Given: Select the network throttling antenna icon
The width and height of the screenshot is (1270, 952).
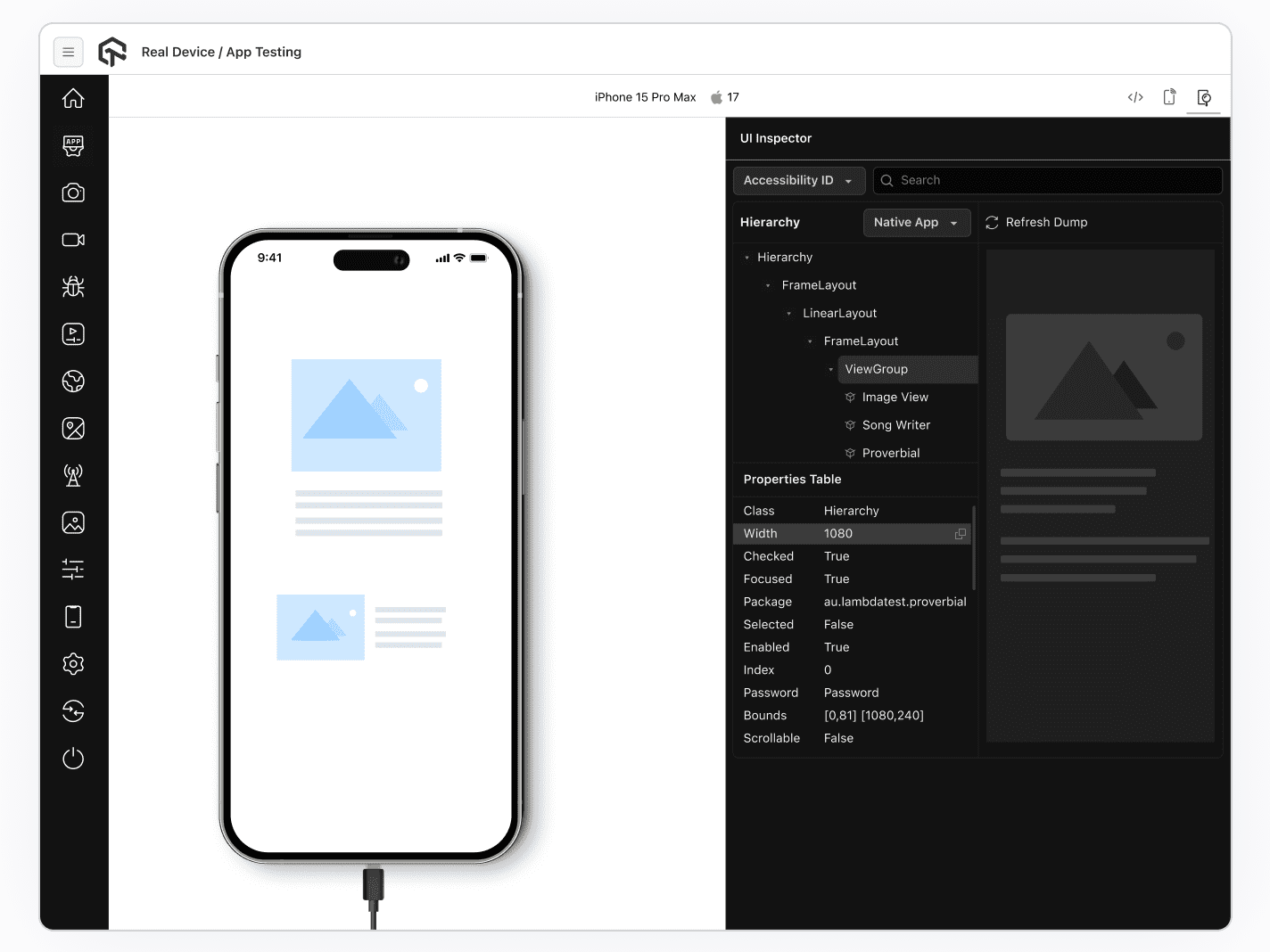Looking at the screenshot, I should (72, 475).
